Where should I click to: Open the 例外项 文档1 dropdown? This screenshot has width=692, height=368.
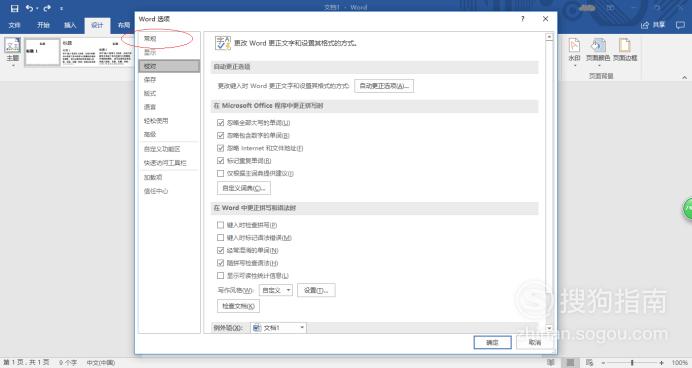(278, 328)
